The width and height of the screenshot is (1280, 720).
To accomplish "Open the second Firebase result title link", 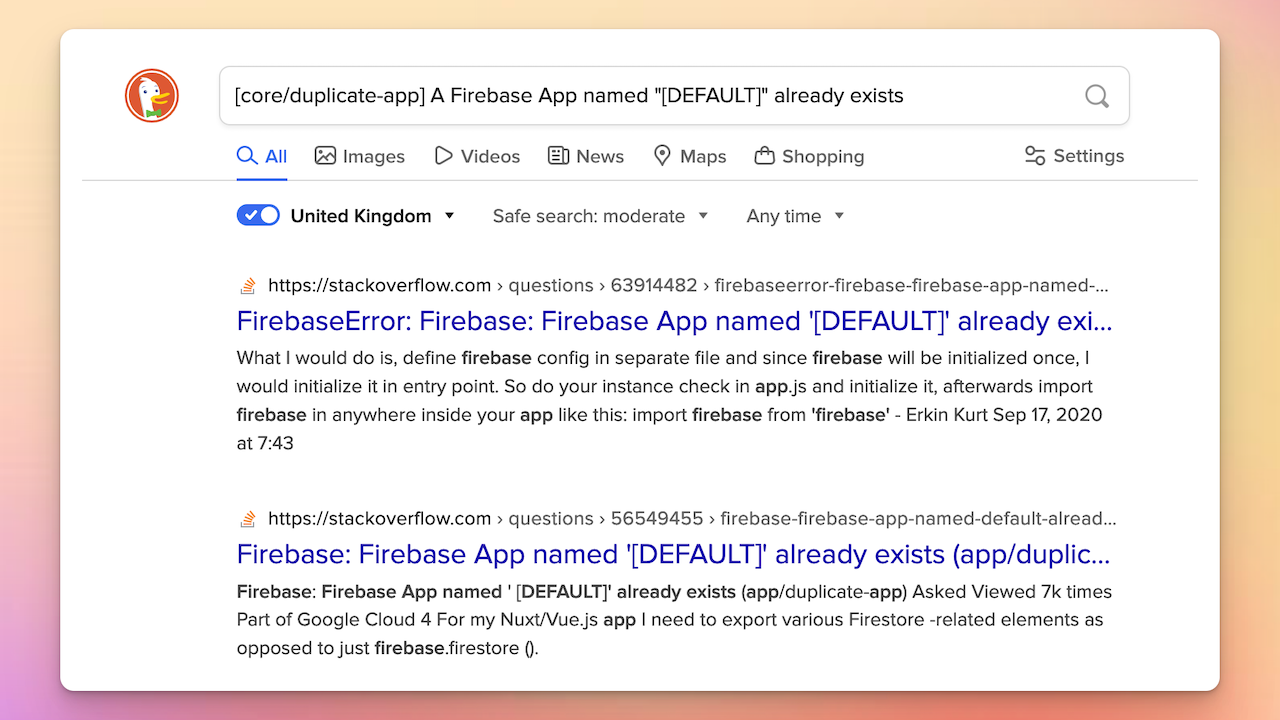I will point(674,554).
